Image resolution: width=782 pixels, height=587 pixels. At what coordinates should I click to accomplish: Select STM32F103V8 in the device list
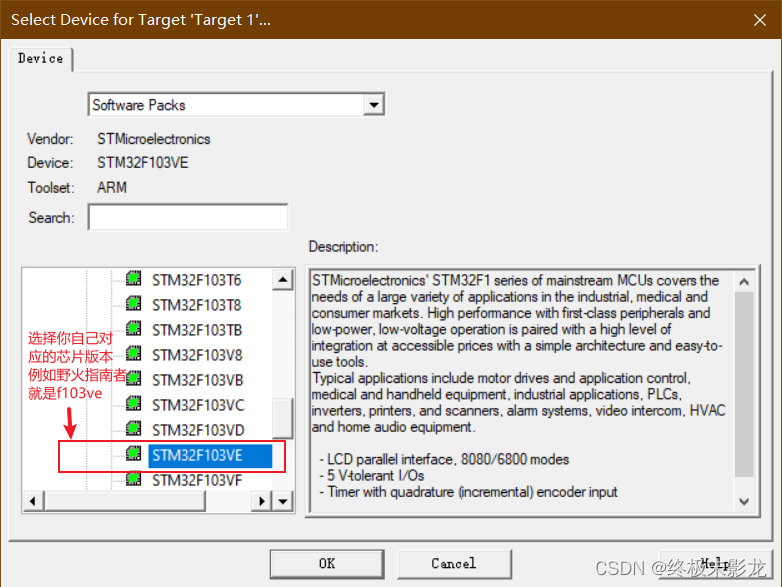click(197, 355)
